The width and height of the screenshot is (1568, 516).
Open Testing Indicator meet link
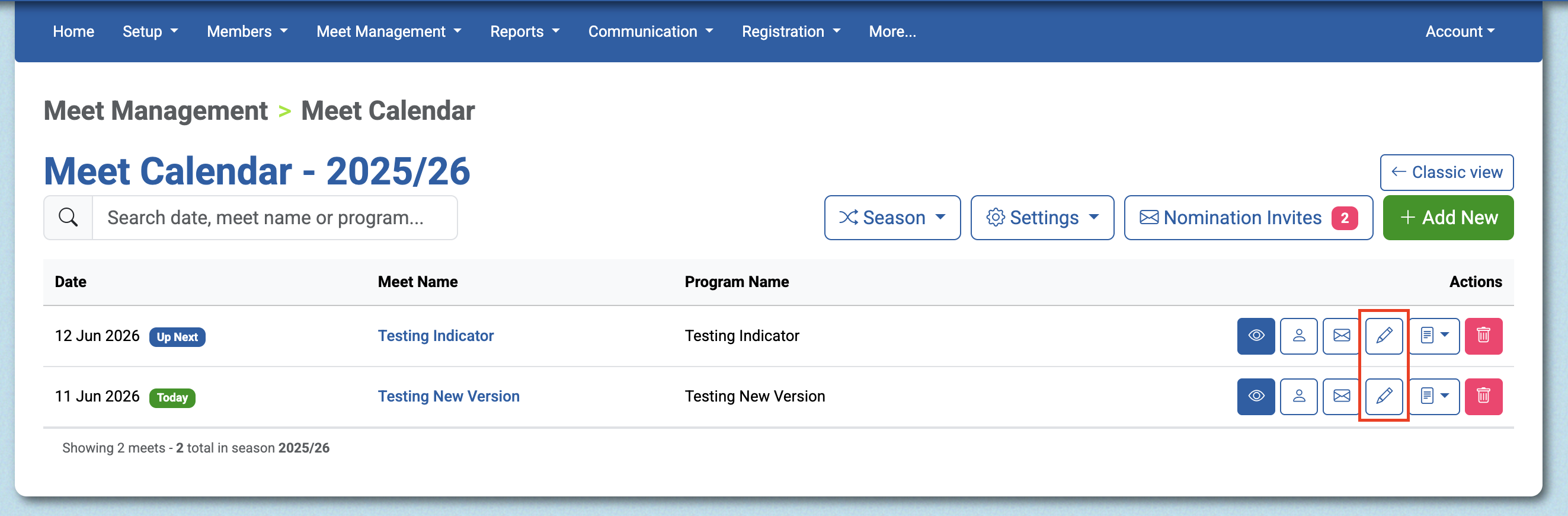click(436, 336)
